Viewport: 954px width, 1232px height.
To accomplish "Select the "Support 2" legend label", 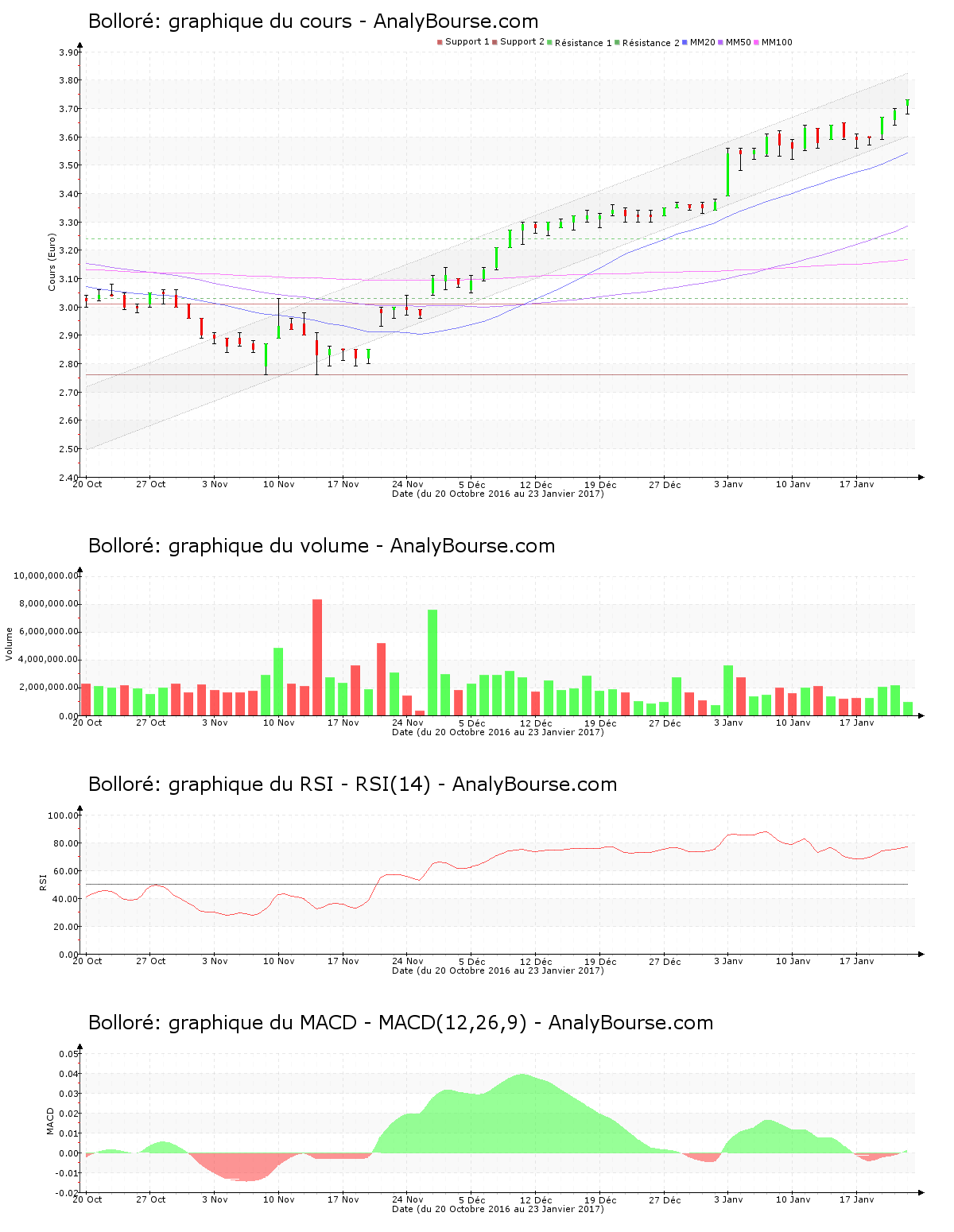I will [x=522, y=42].
